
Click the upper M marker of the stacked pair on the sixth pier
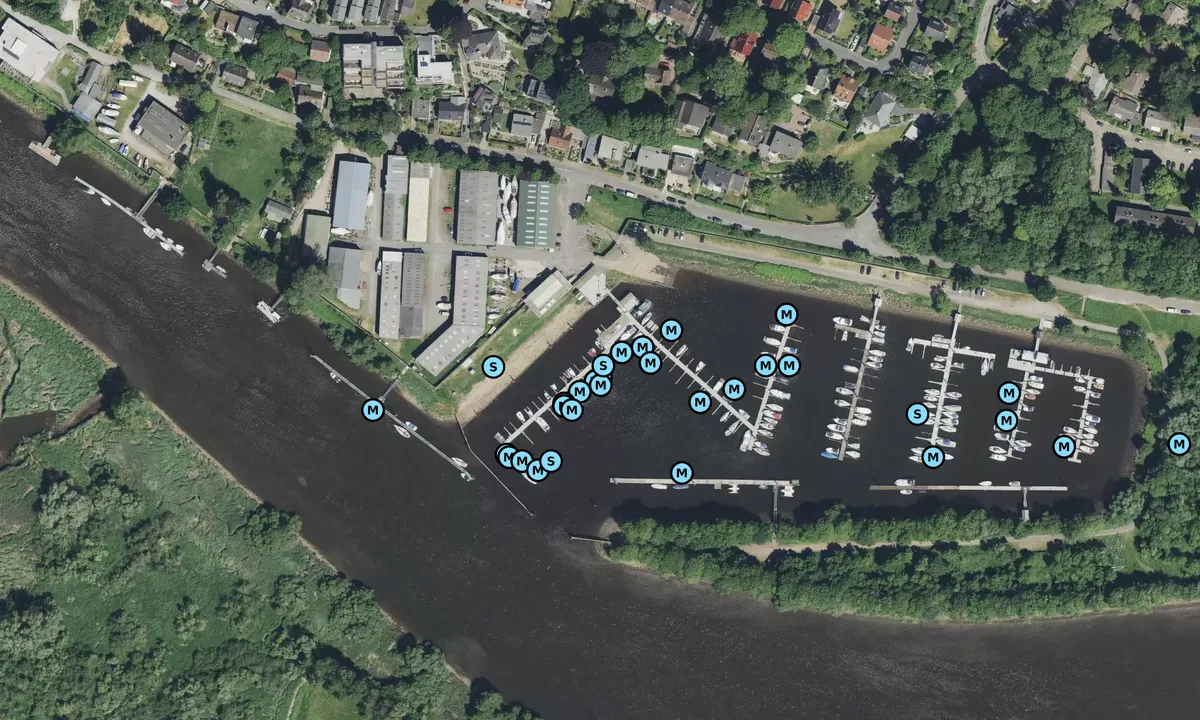point(1009,393)
